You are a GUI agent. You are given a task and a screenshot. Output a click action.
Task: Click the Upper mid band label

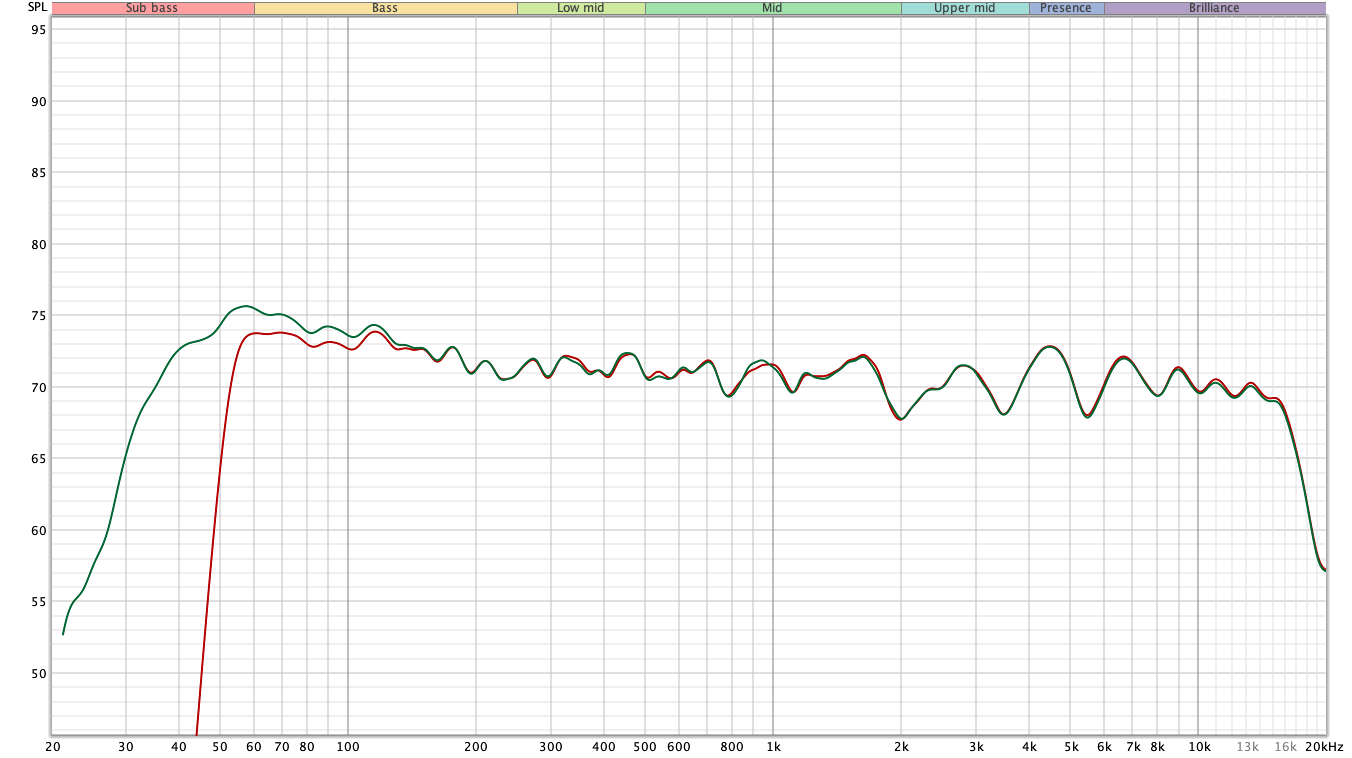tap(965, 8)
